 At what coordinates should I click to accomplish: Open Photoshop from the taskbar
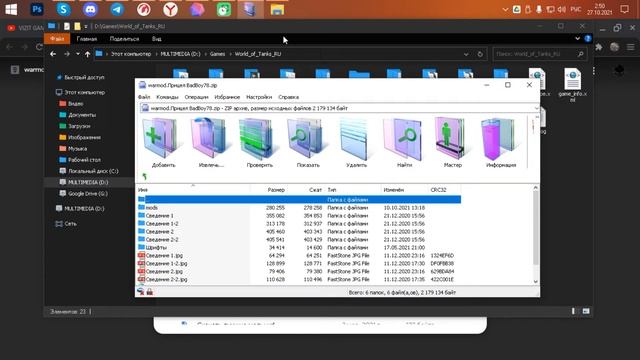pyautogui.click(x=37, y=9)
